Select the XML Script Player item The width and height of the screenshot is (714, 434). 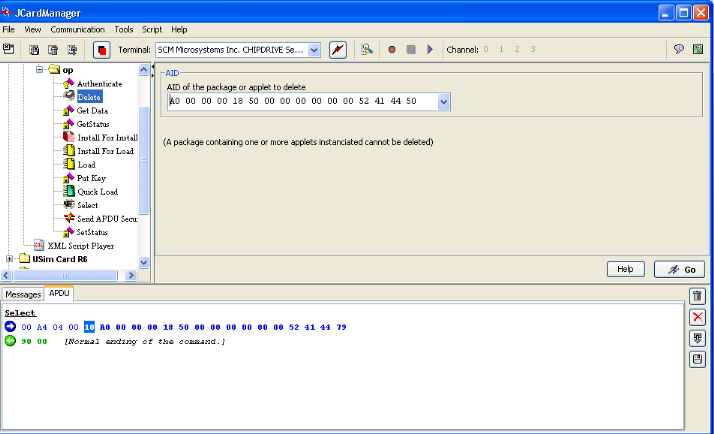(80, 245)
